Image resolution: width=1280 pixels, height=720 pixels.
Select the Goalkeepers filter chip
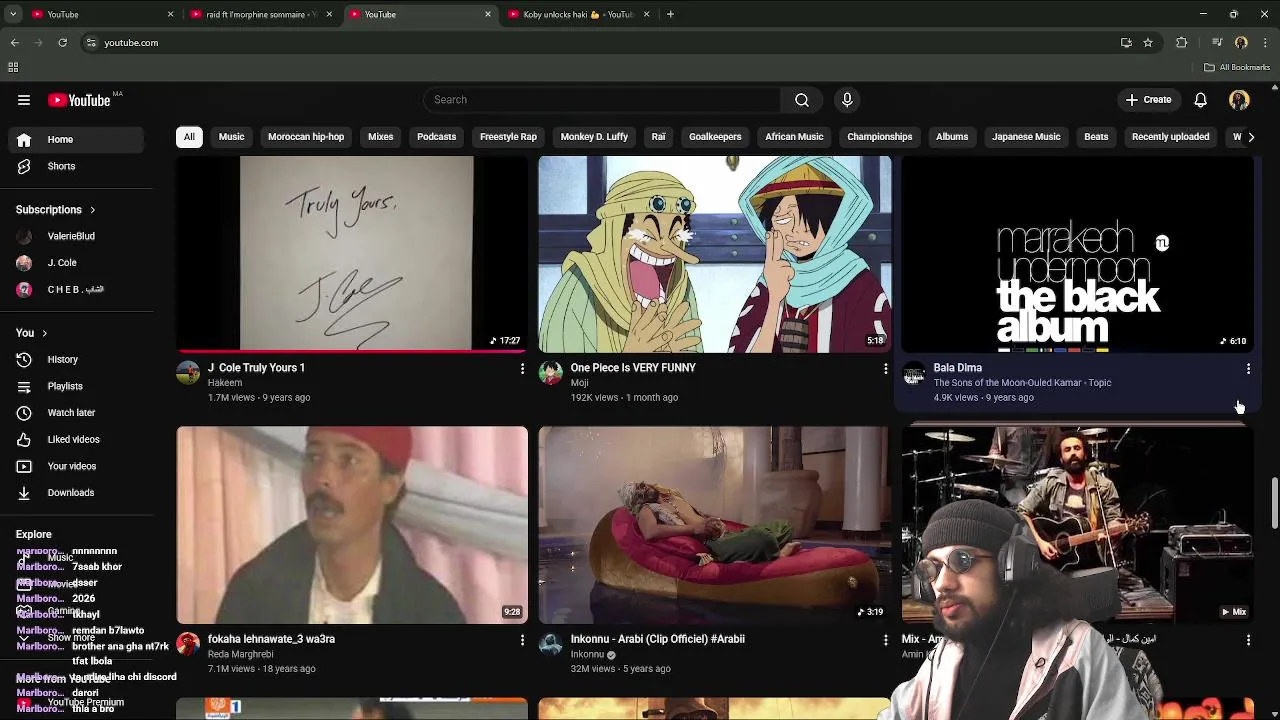[715, 137]
